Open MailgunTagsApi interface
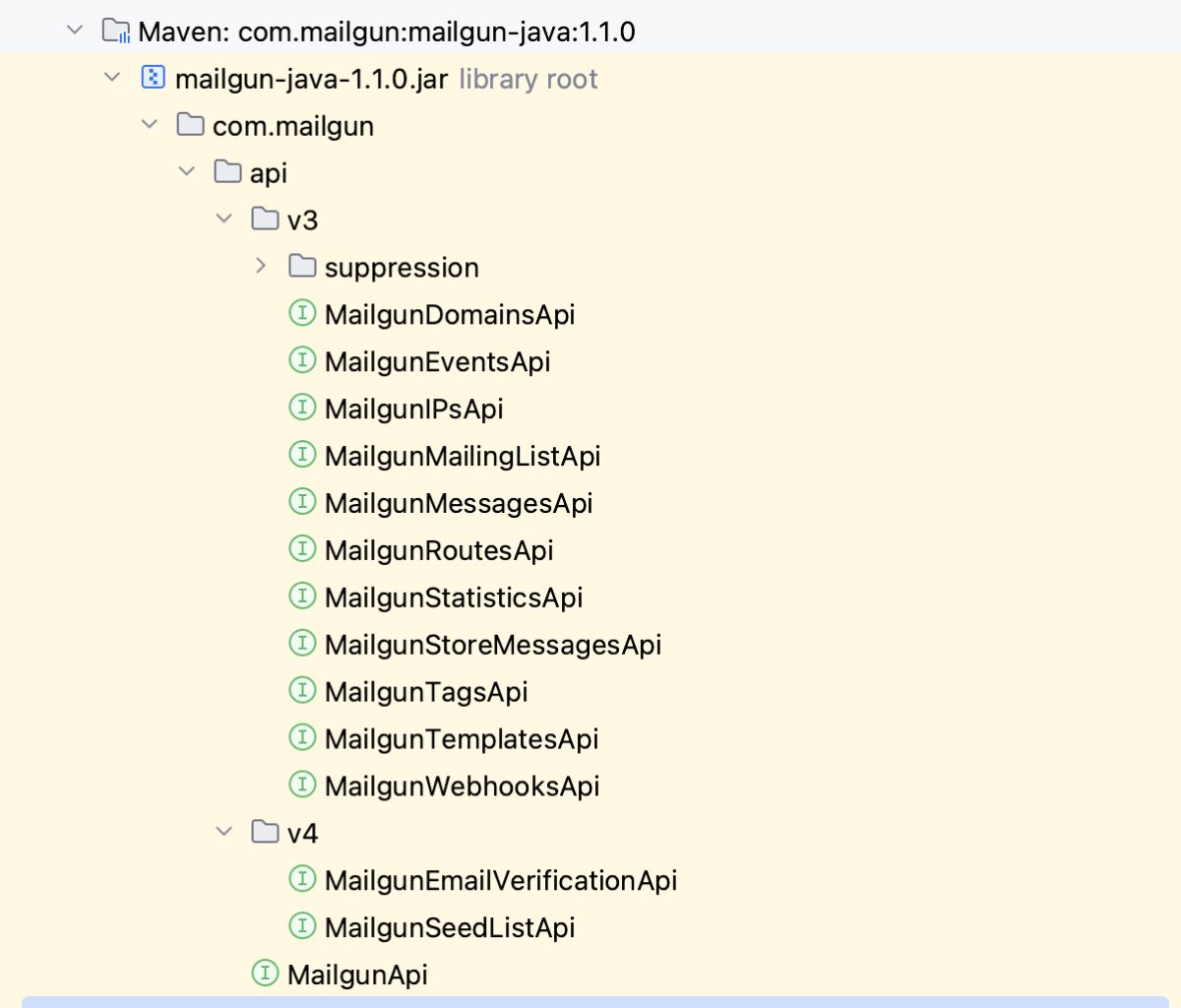The height and width of the screenshot is (1008, 1181). tap(426, 692)
